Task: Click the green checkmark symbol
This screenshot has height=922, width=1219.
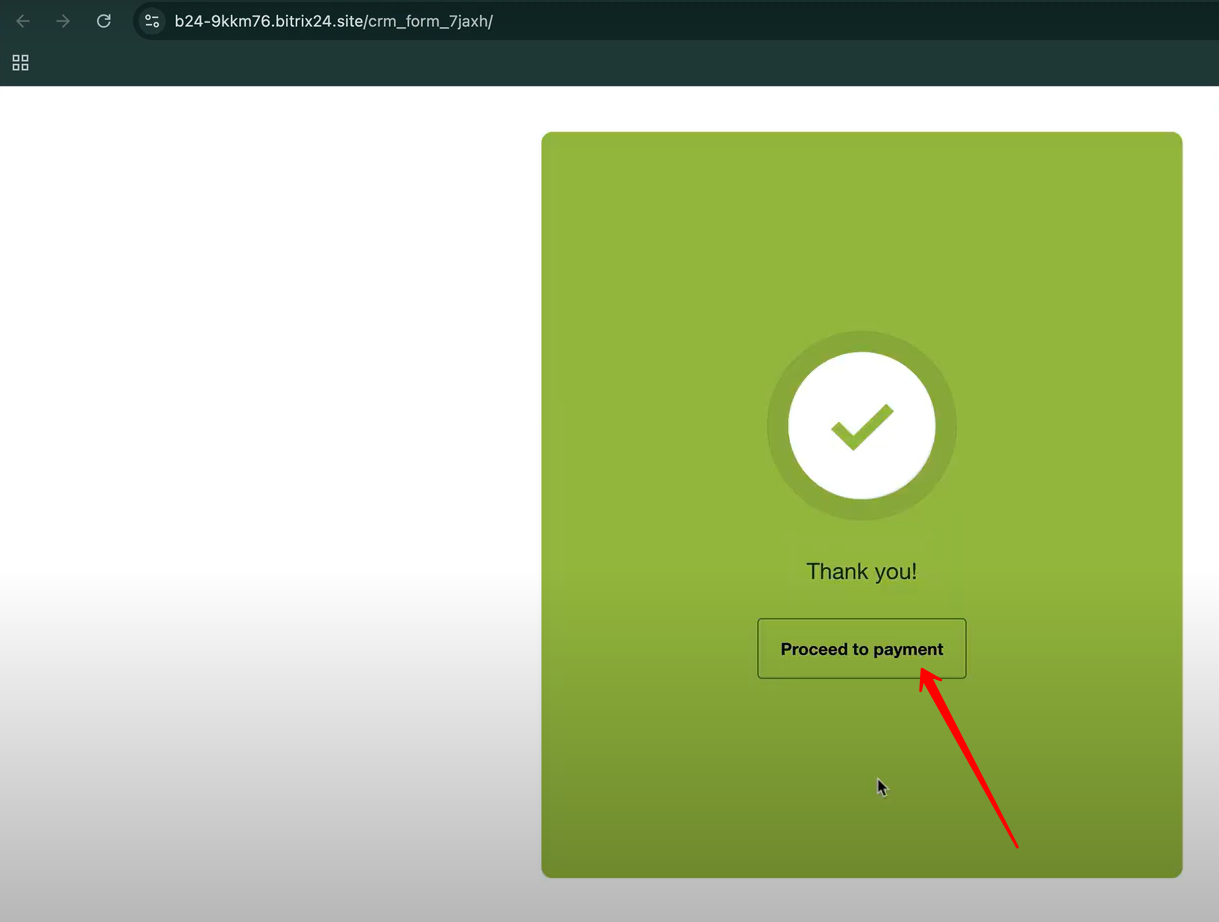Action: (861, 427)
